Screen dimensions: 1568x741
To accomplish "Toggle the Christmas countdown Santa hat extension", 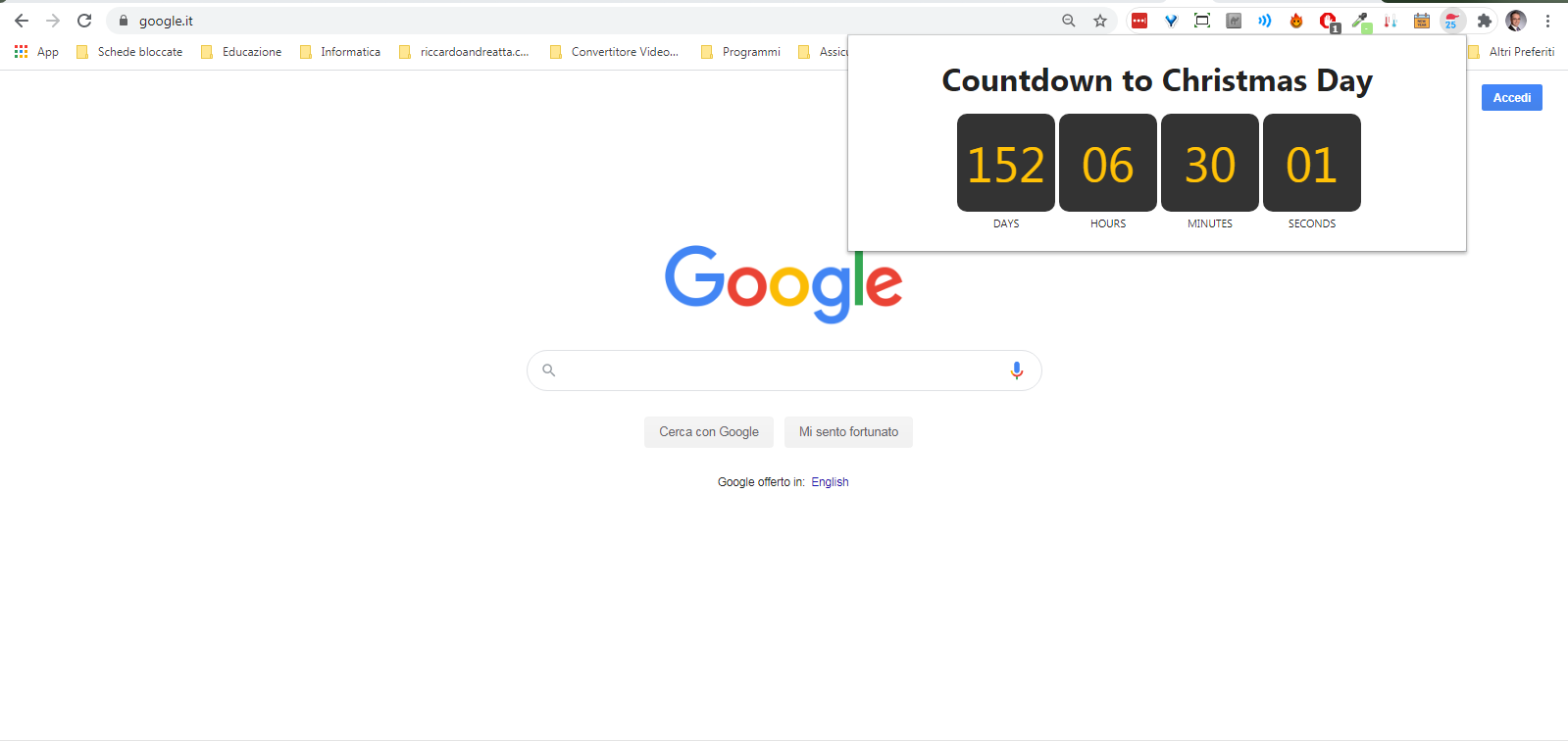I will point(1452,21).
